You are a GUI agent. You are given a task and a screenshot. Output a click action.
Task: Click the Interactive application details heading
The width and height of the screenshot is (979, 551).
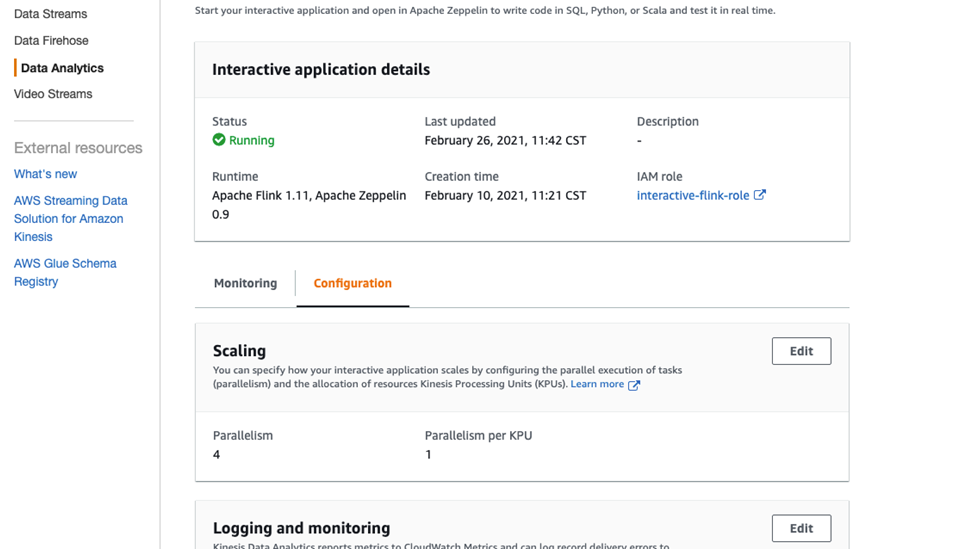click(321, 70)
